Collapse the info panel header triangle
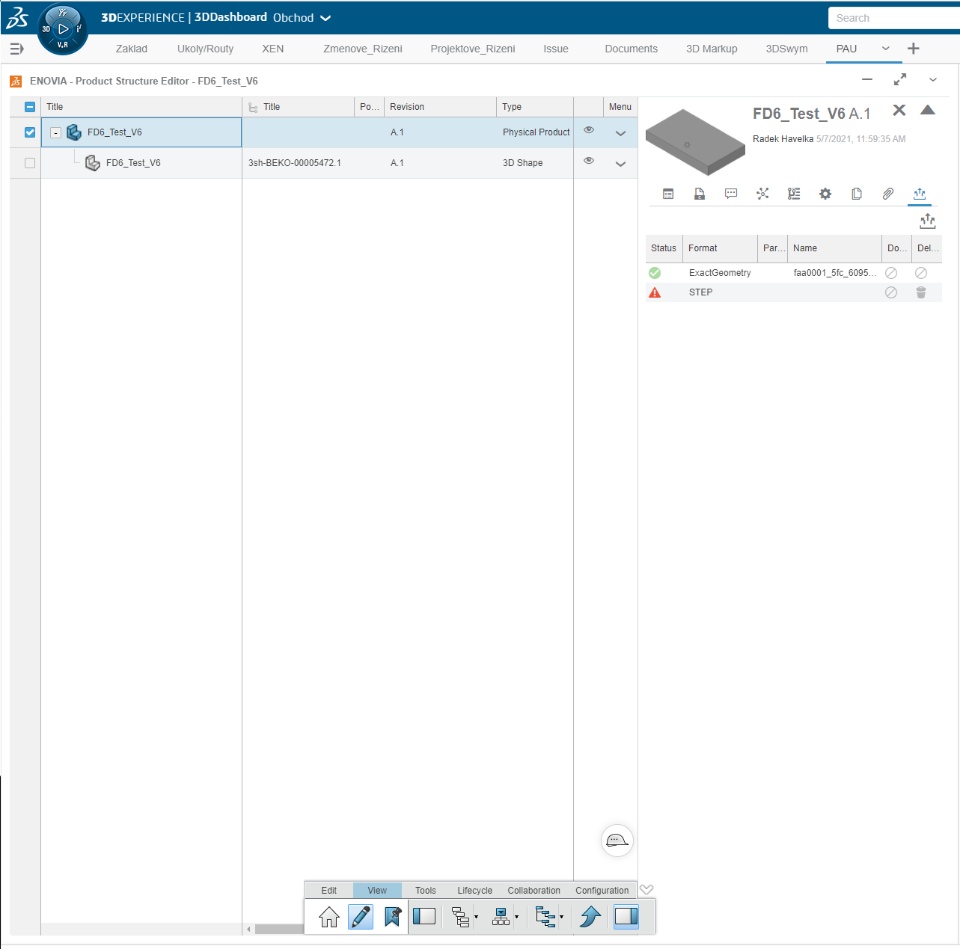The height and width of the screenshot is (949, 960). (928, 110)
